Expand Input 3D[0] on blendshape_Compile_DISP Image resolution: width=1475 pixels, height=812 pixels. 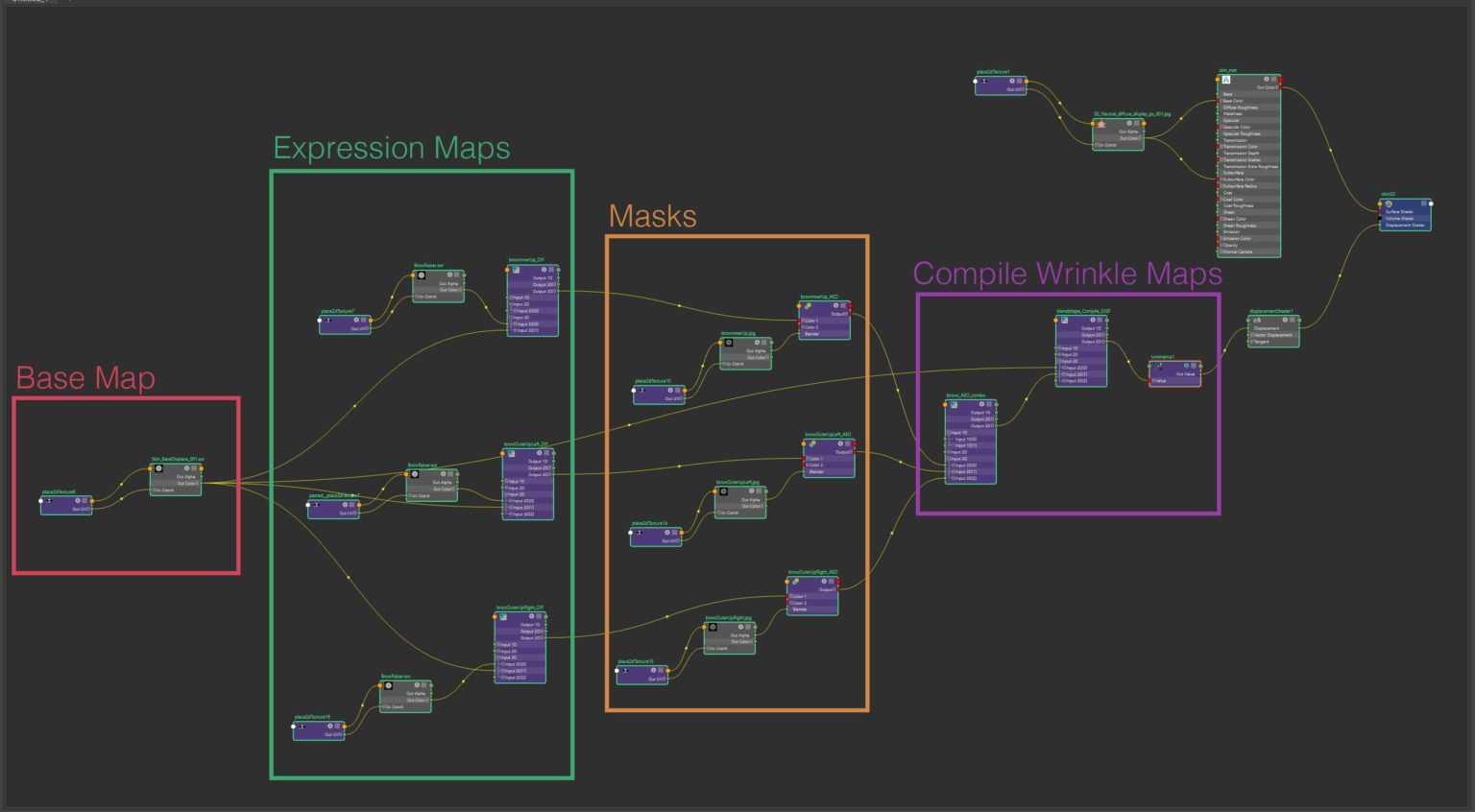point(1064,368)
